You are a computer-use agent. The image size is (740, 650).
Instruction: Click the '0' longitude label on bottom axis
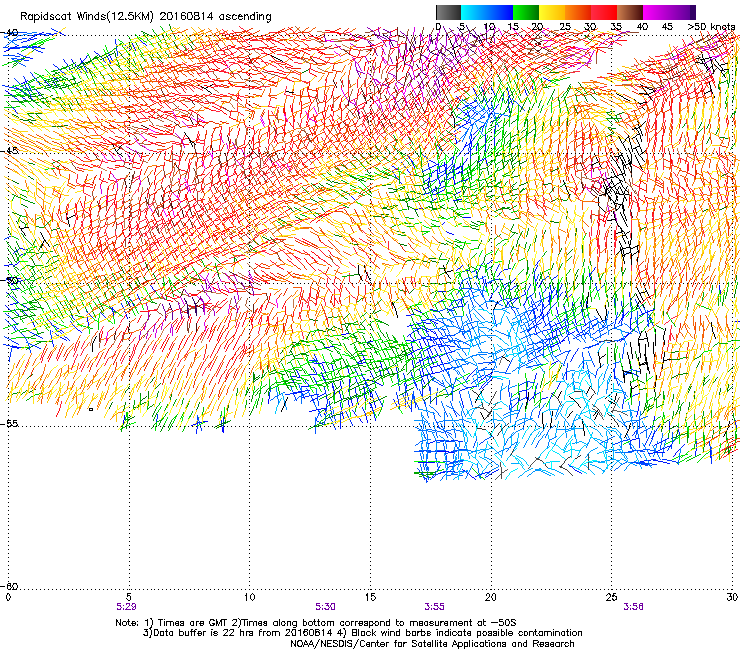(x=8, y=597)
